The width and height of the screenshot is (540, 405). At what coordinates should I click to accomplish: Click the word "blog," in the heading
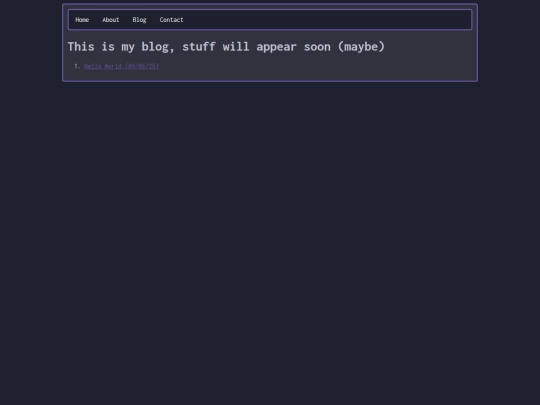pyautogui.click(x=158, y=47)
